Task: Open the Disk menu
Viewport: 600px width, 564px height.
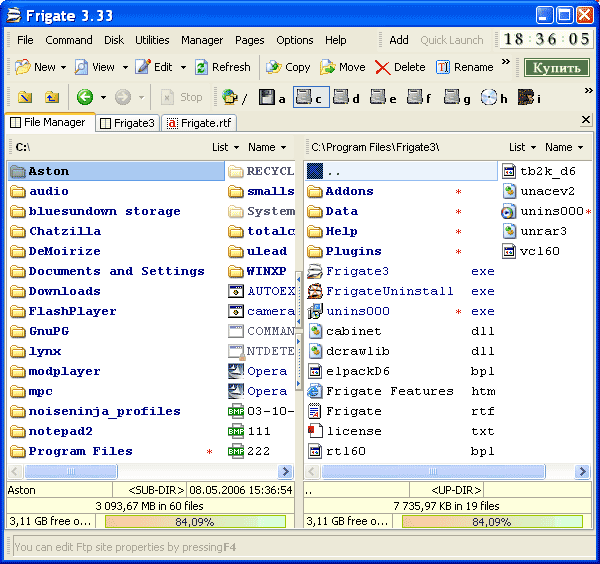Action: 114,40
